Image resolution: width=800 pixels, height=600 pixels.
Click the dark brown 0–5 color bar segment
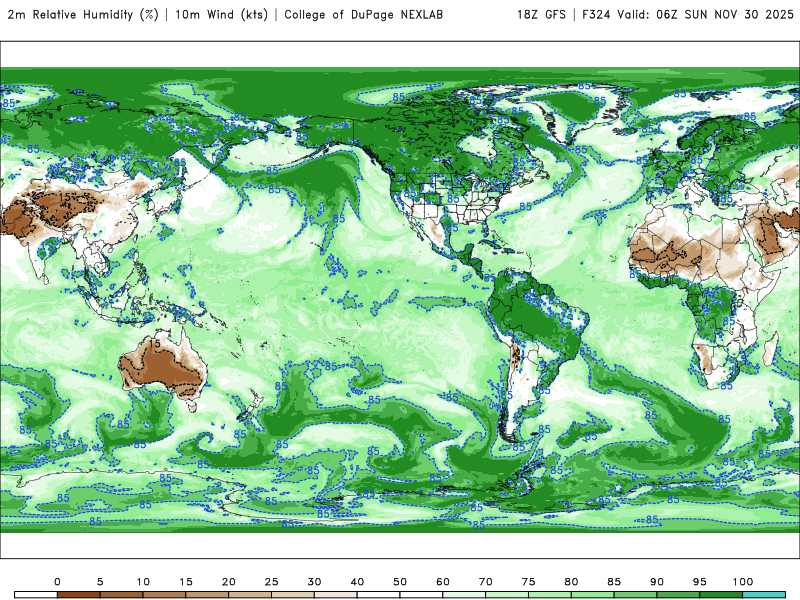click(79, 595)
